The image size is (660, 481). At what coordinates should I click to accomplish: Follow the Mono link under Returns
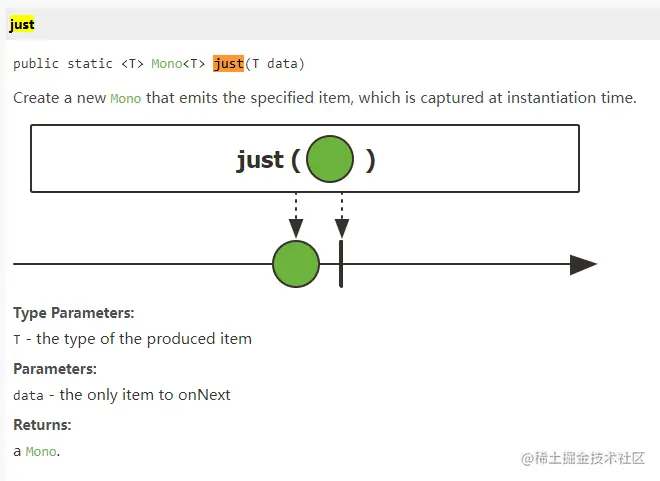point(41,452)
